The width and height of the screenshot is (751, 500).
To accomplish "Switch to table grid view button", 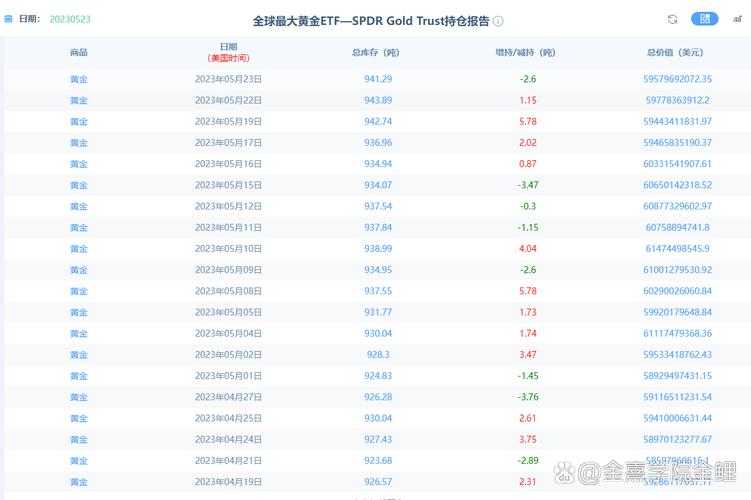I will point(705,19).
